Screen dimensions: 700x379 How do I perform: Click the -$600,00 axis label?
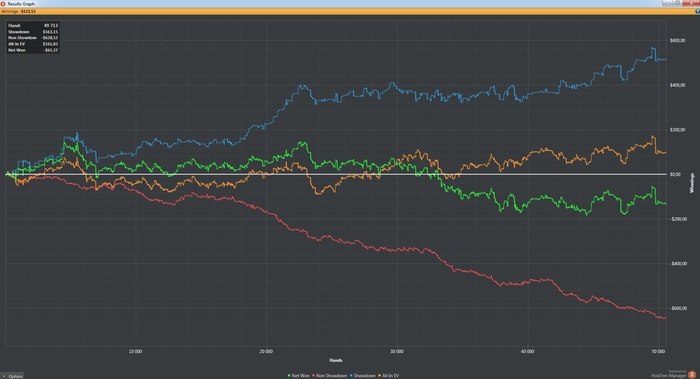coord(678,308)
